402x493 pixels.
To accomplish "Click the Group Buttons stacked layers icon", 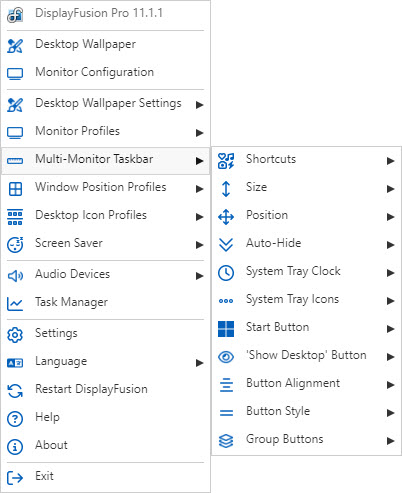I will (x=226, y=441).
